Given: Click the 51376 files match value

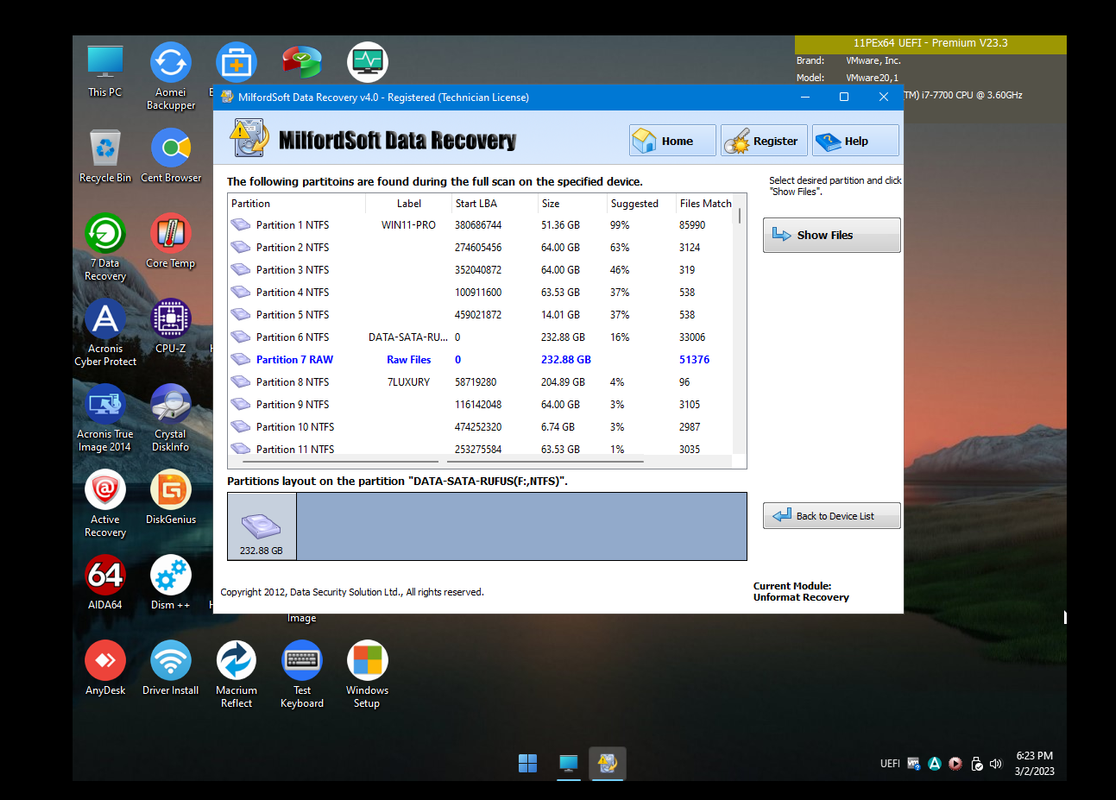Looking at the screenshot, I should 694,359.
